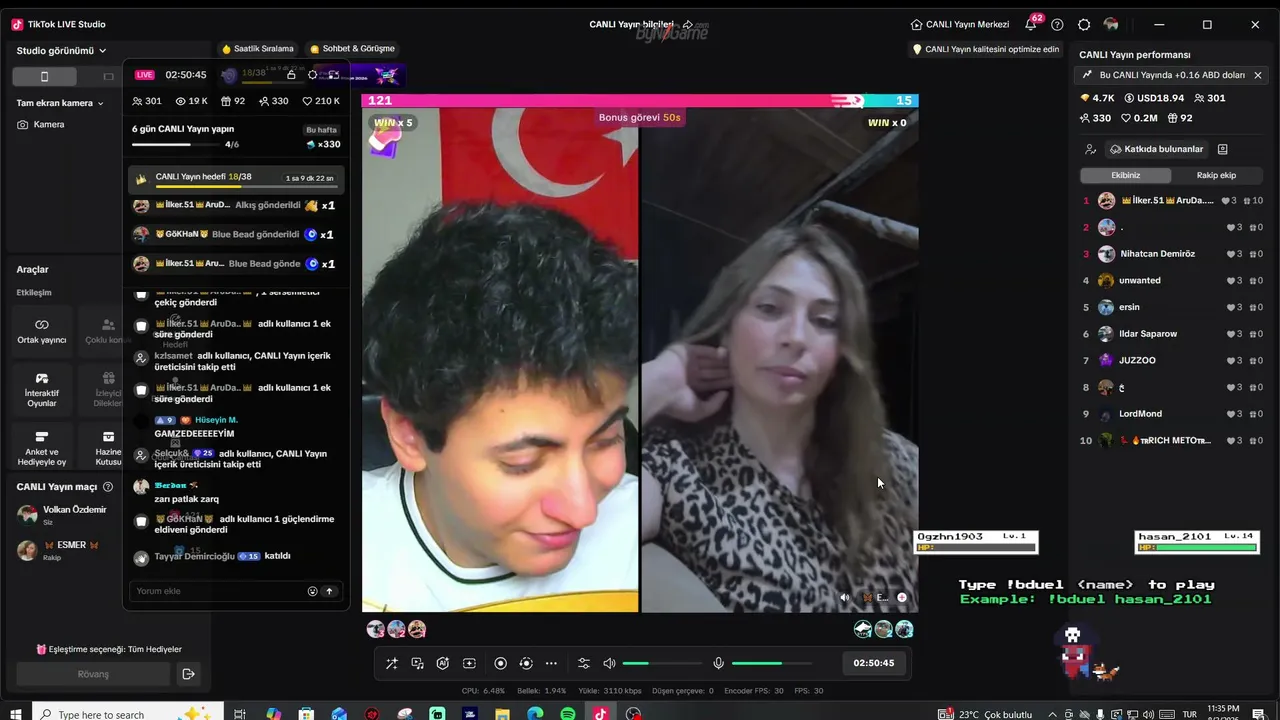Open TikTok LIVE Studio settings gear
1280x720 pixels.
click(1084, 24)
